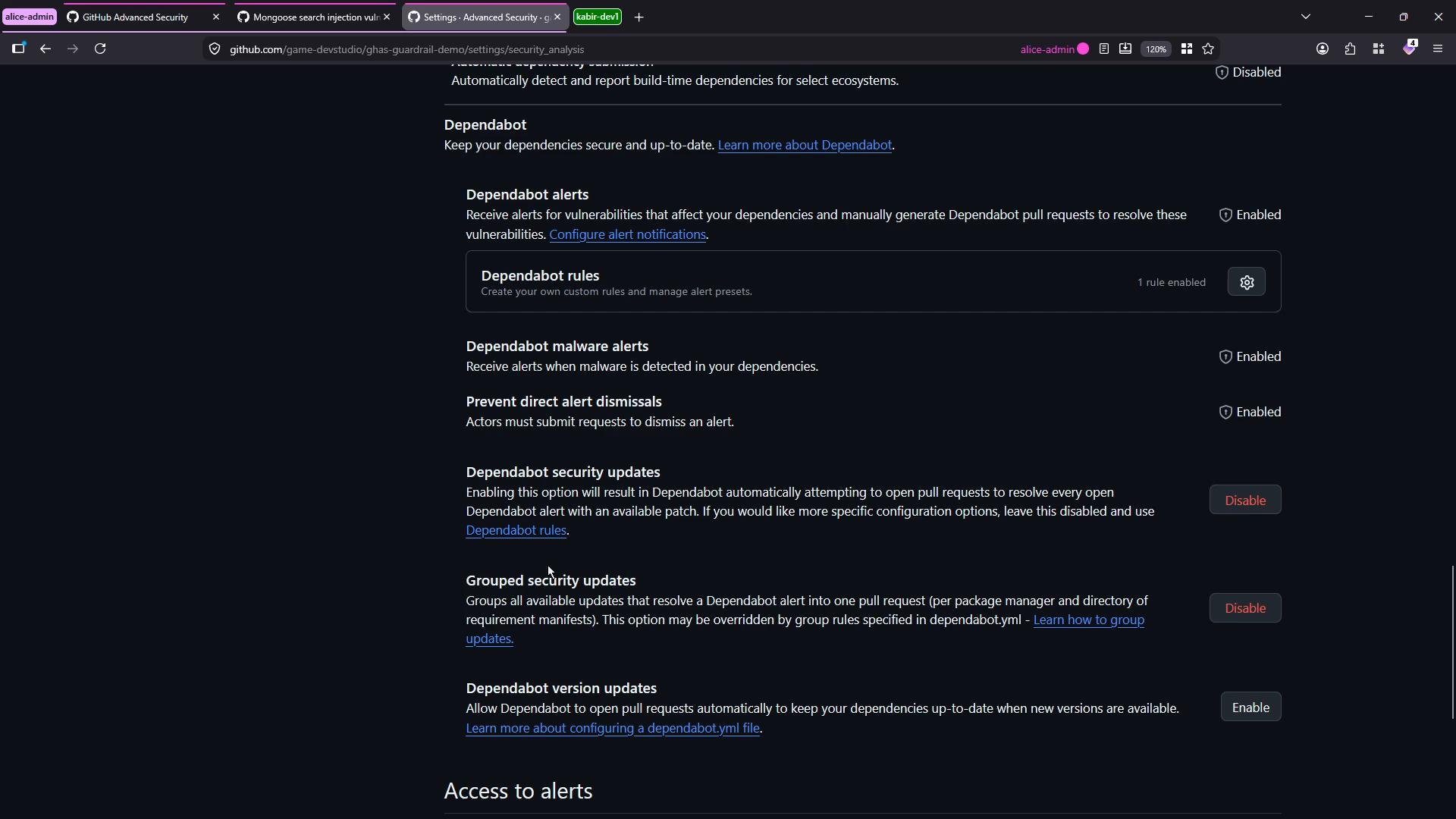The image size is (1456, 819).
Task: Open the extensions puzzle icon
Action: pos(1351,49)
